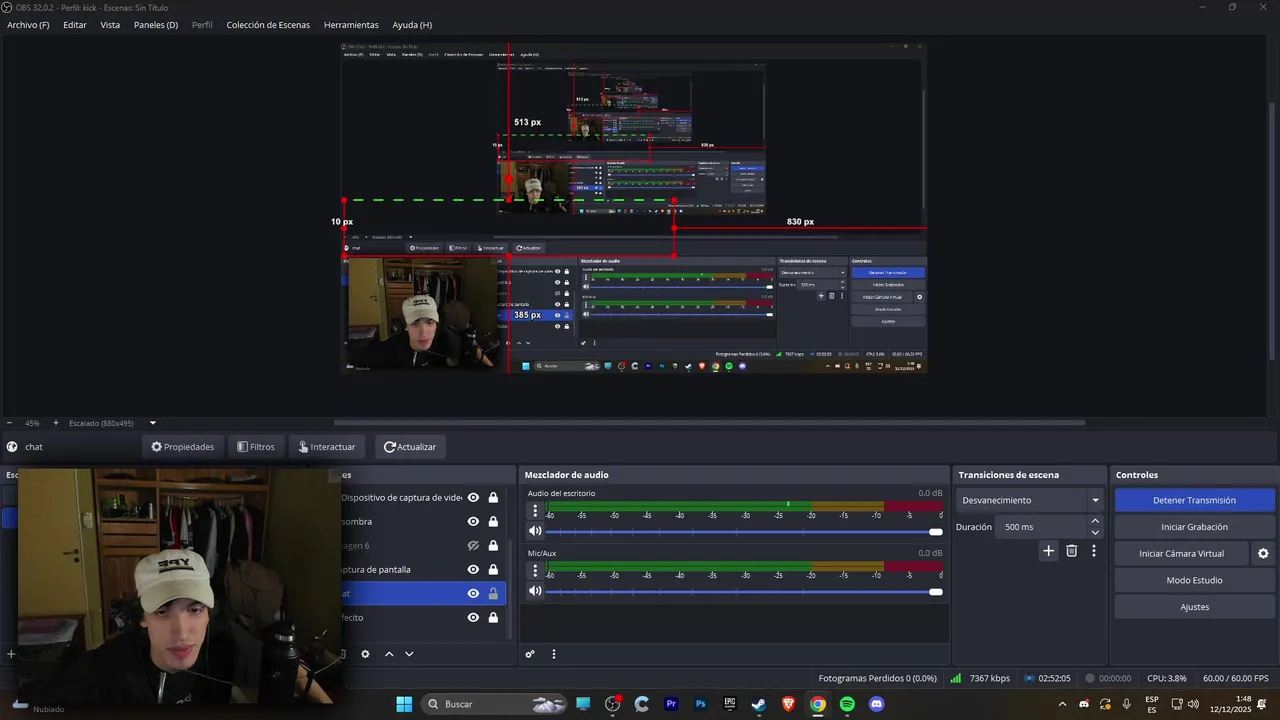Open Spotify from the taskbar
The image size is (1280, 720).
(x=847, y=704)
